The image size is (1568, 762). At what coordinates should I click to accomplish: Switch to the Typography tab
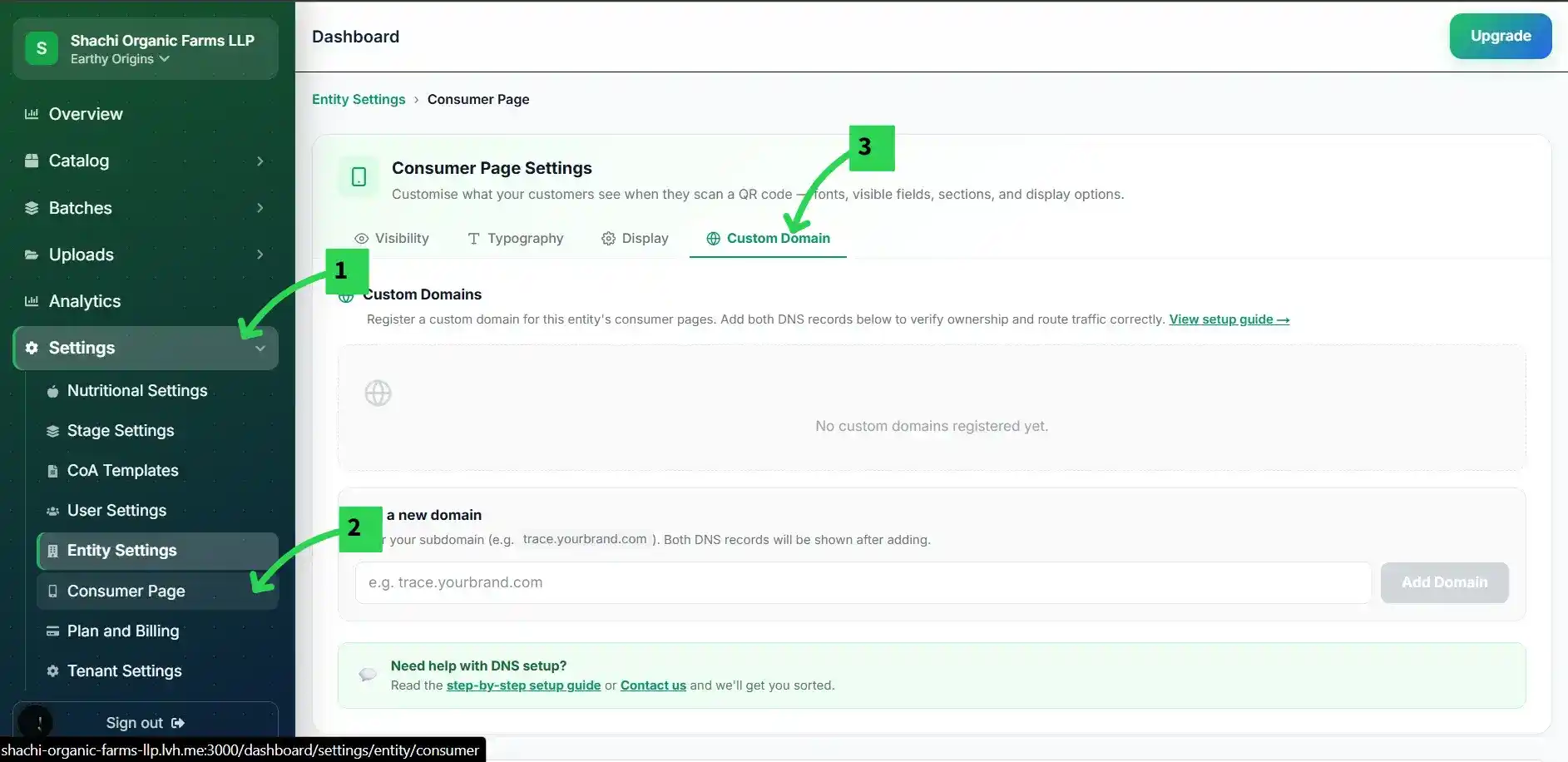[x=516, y=239]
